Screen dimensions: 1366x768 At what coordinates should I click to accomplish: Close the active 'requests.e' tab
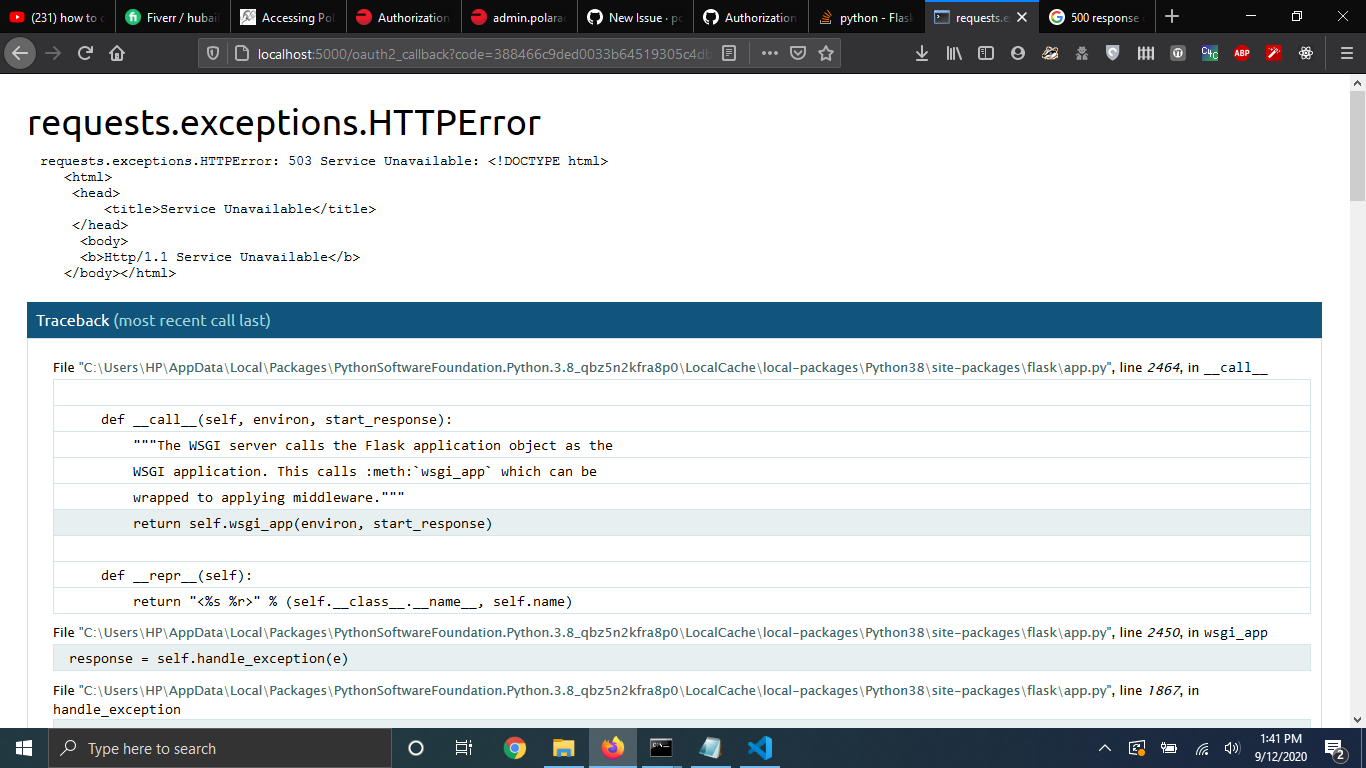tap(1021, 17)
